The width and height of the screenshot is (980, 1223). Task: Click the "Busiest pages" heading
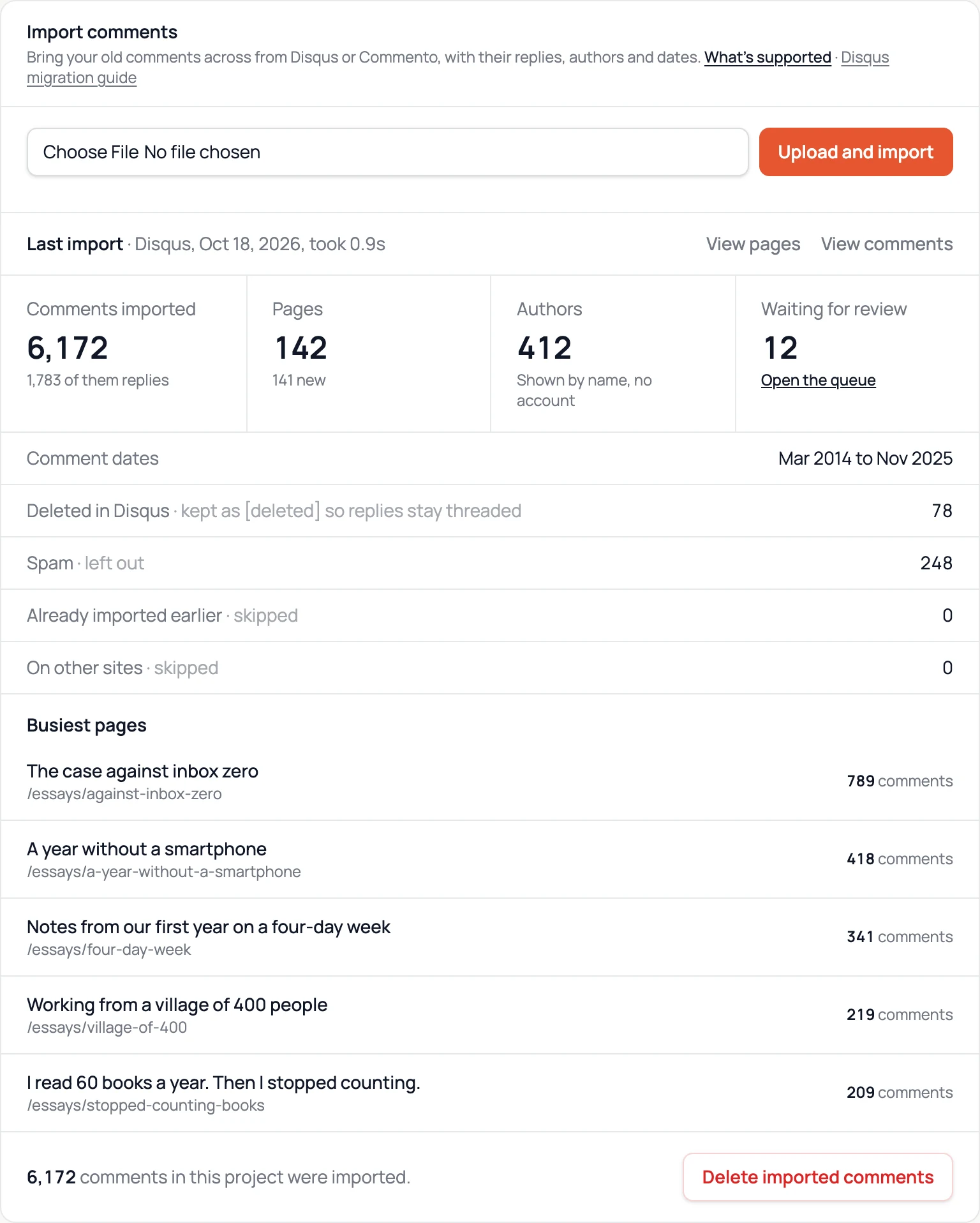(x=87, y=725)
